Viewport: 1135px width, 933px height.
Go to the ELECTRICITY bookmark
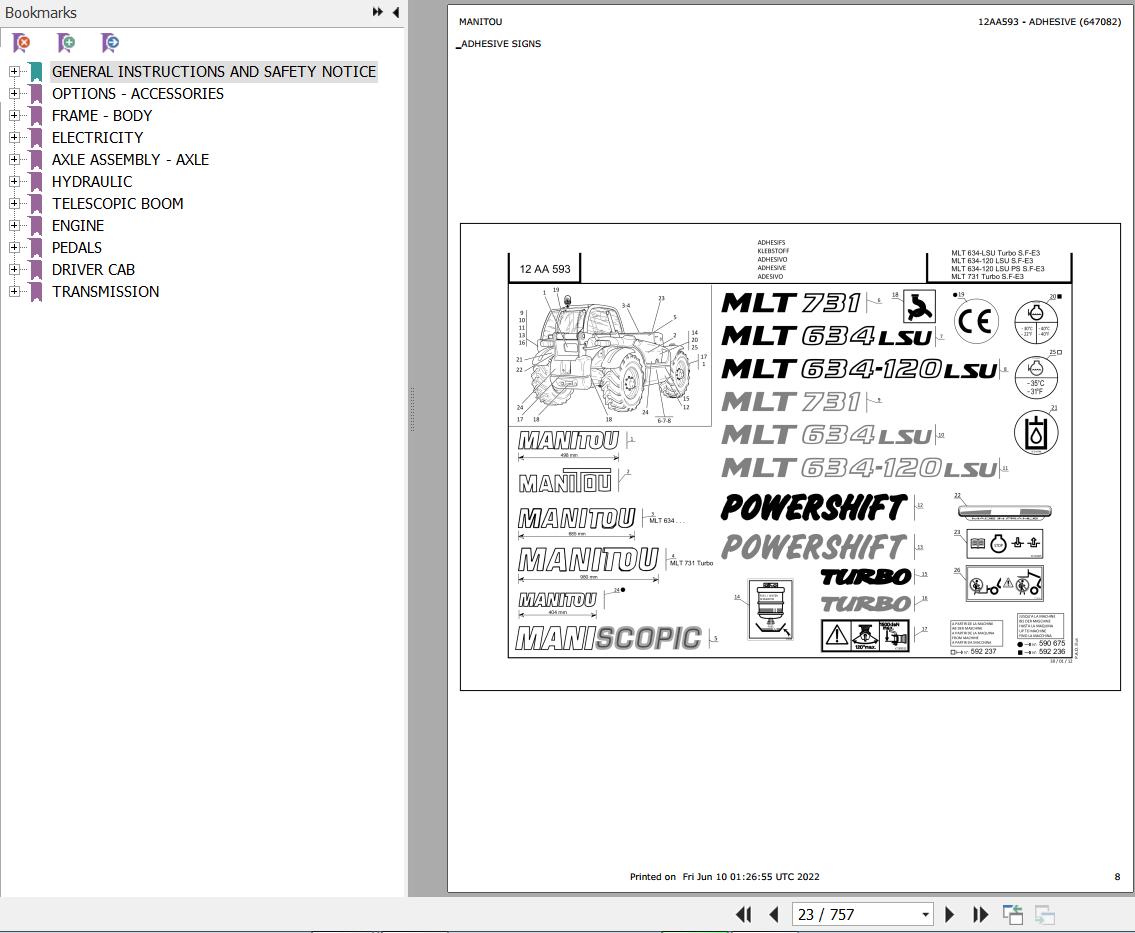[x=97, y=138]
